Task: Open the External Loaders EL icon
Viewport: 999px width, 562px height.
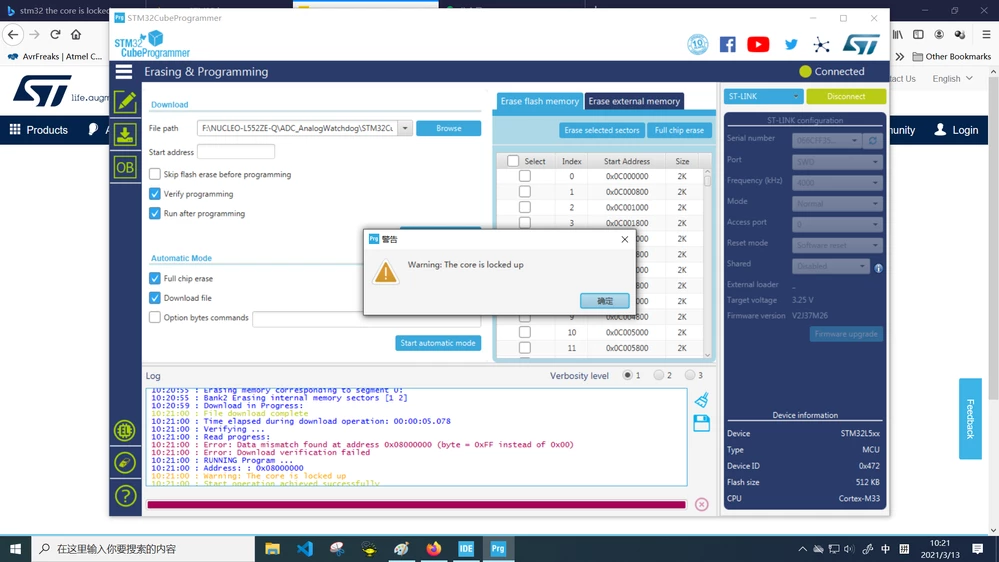Action: click(x=125, y=431)
